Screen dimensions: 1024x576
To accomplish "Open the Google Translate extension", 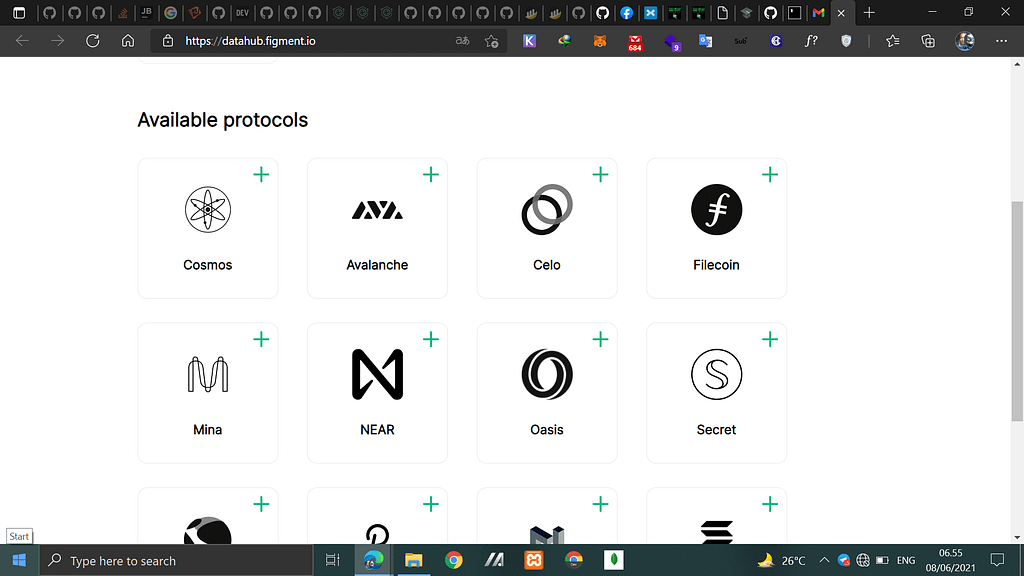I will (x=705, y=41).
